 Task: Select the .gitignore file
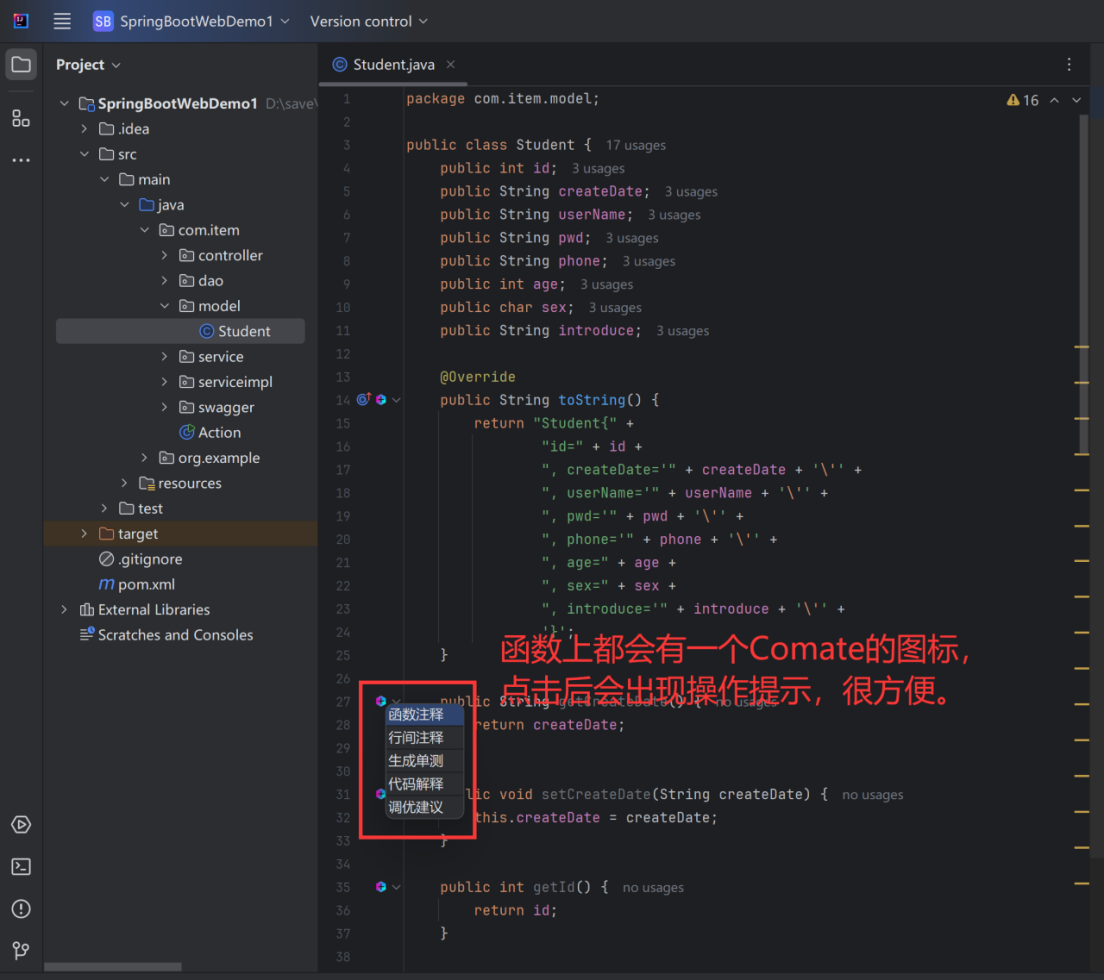(x=140, y=559)
